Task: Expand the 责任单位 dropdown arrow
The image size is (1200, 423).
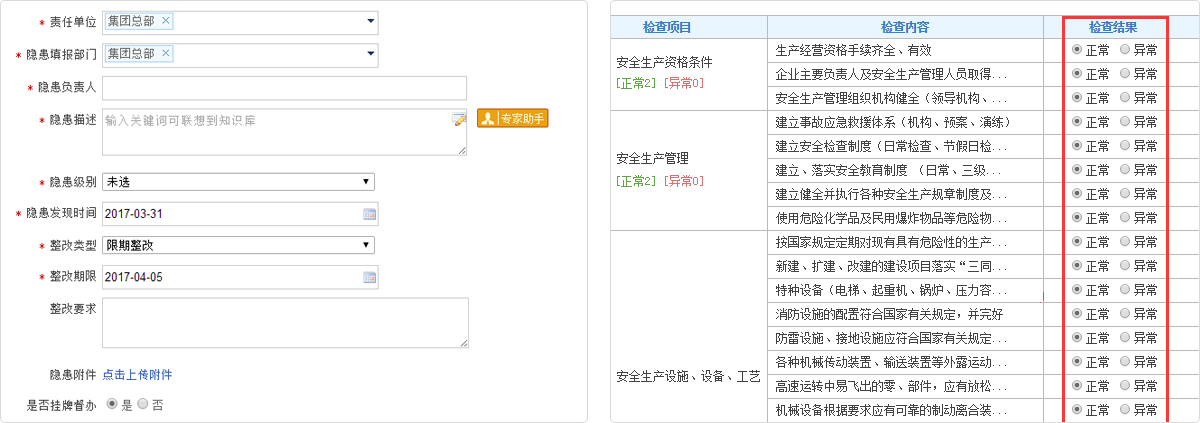Action: (371, 21)
